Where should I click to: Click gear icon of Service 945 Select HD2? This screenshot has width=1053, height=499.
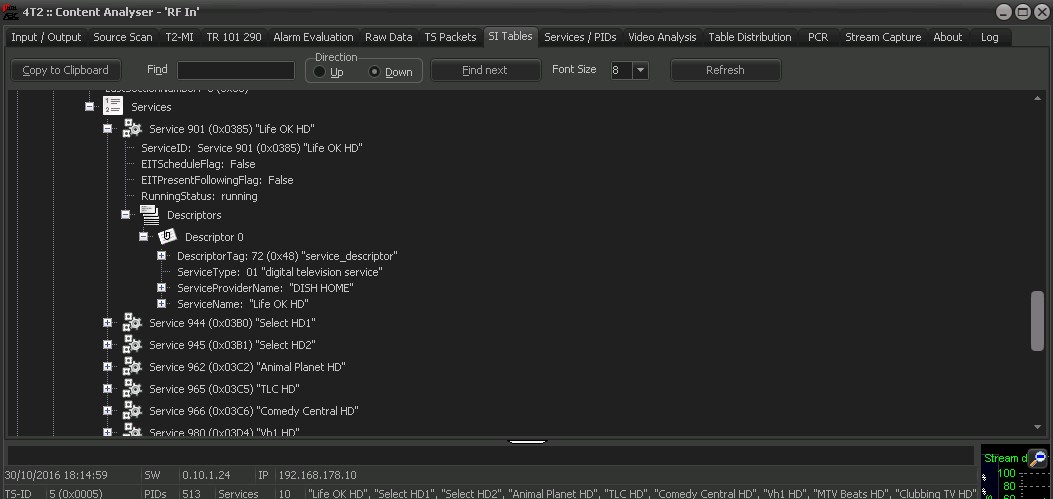[132, 345]
